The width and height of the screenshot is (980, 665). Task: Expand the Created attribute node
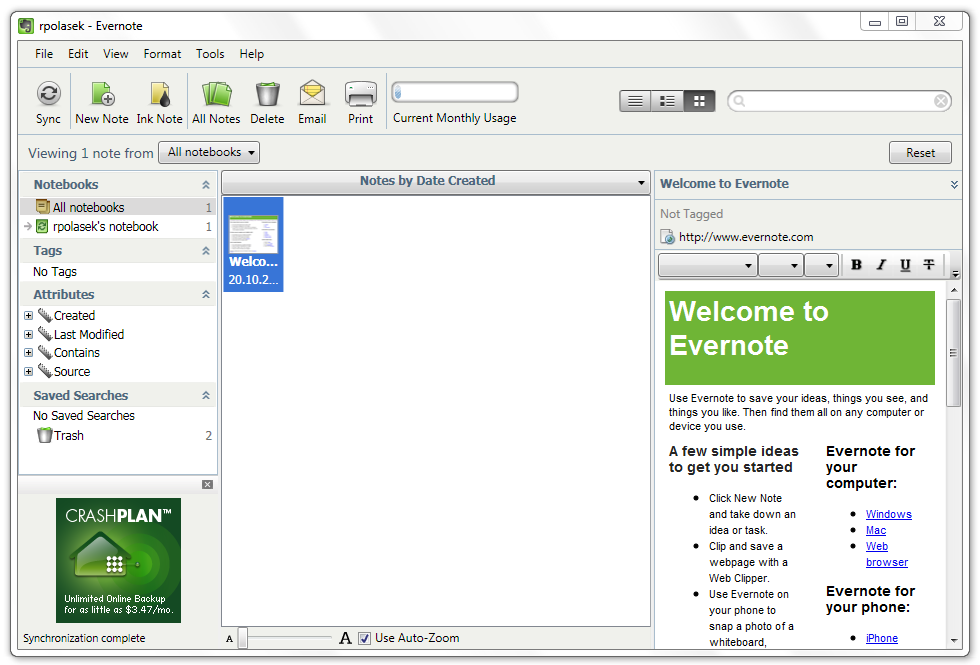[x=28, y=316]
